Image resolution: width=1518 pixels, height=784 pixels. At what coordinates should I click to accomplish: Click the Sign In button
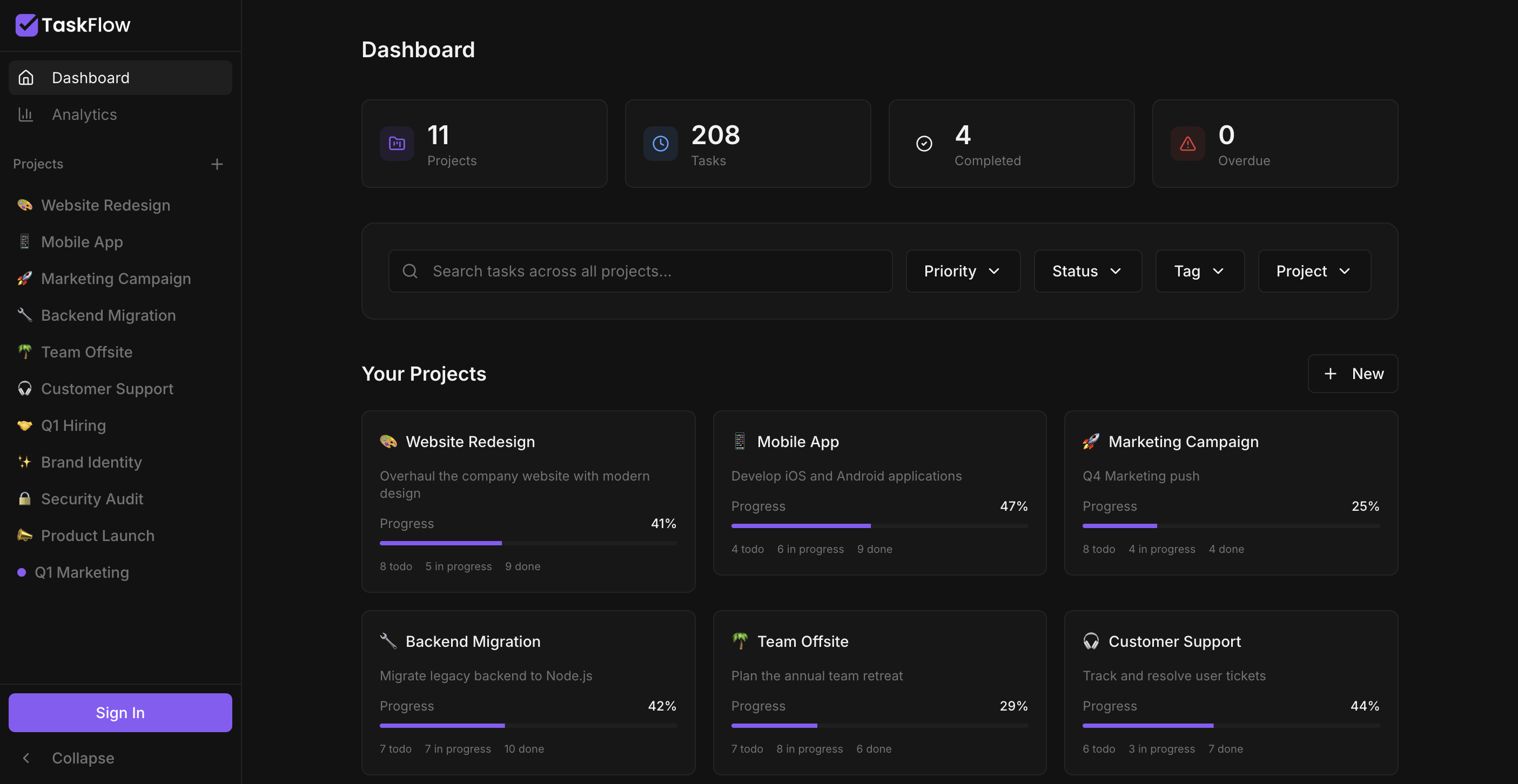tap(120, 712)
